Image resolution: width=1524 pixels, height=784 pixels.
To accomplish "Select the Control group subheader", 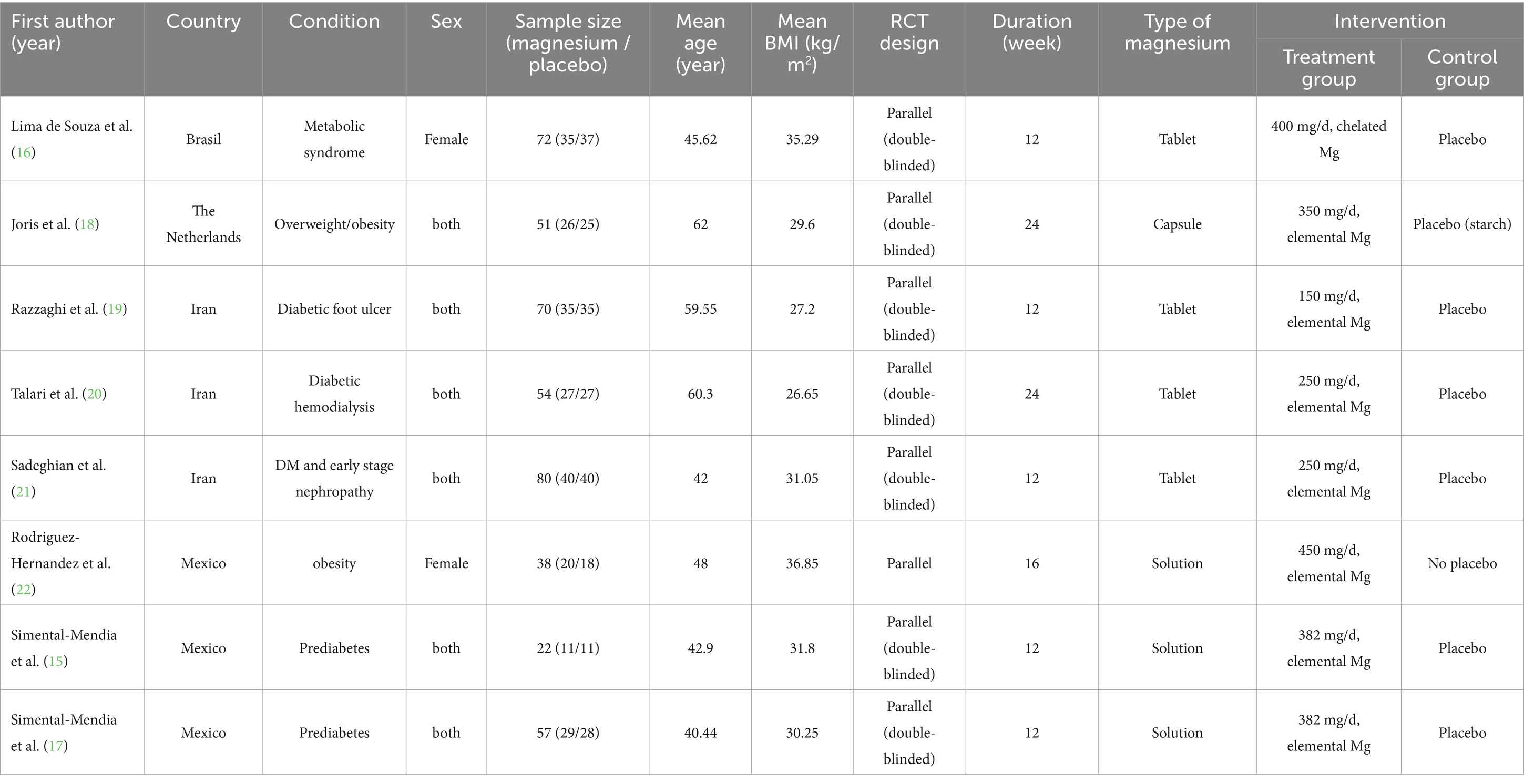I will click(1462, 67).
